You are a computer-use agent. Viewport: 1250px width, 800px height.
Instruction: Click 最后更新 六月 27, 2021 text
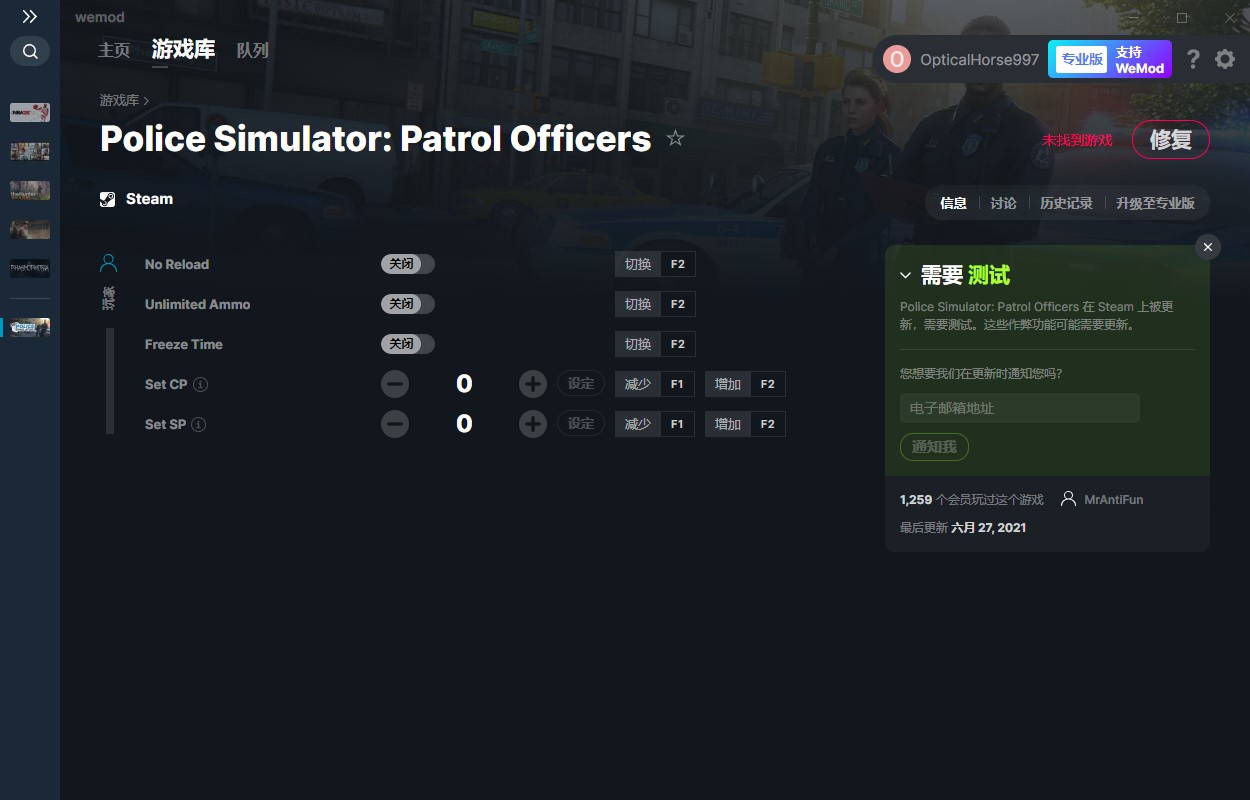click(x=963, y=527)
